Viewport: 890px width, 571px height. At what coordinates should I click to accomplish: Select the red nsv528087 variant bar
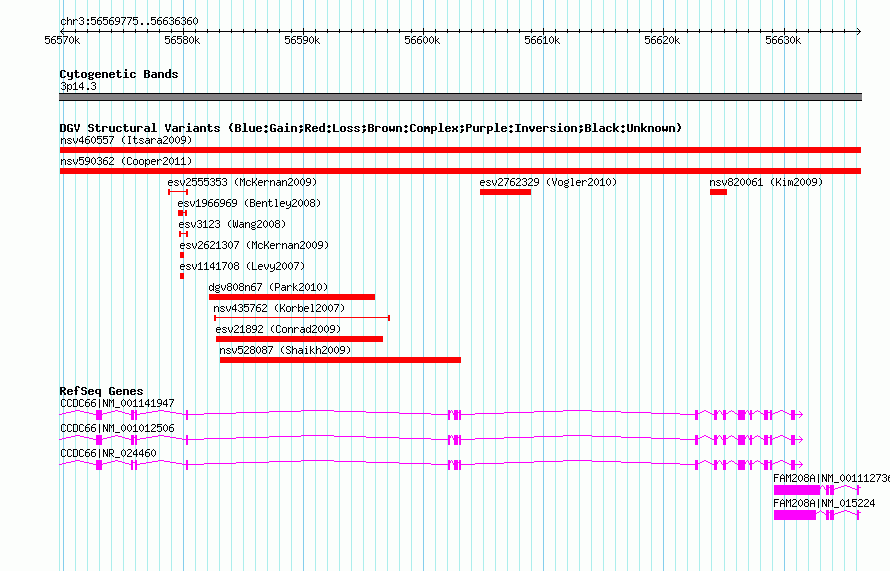(340, 360)
